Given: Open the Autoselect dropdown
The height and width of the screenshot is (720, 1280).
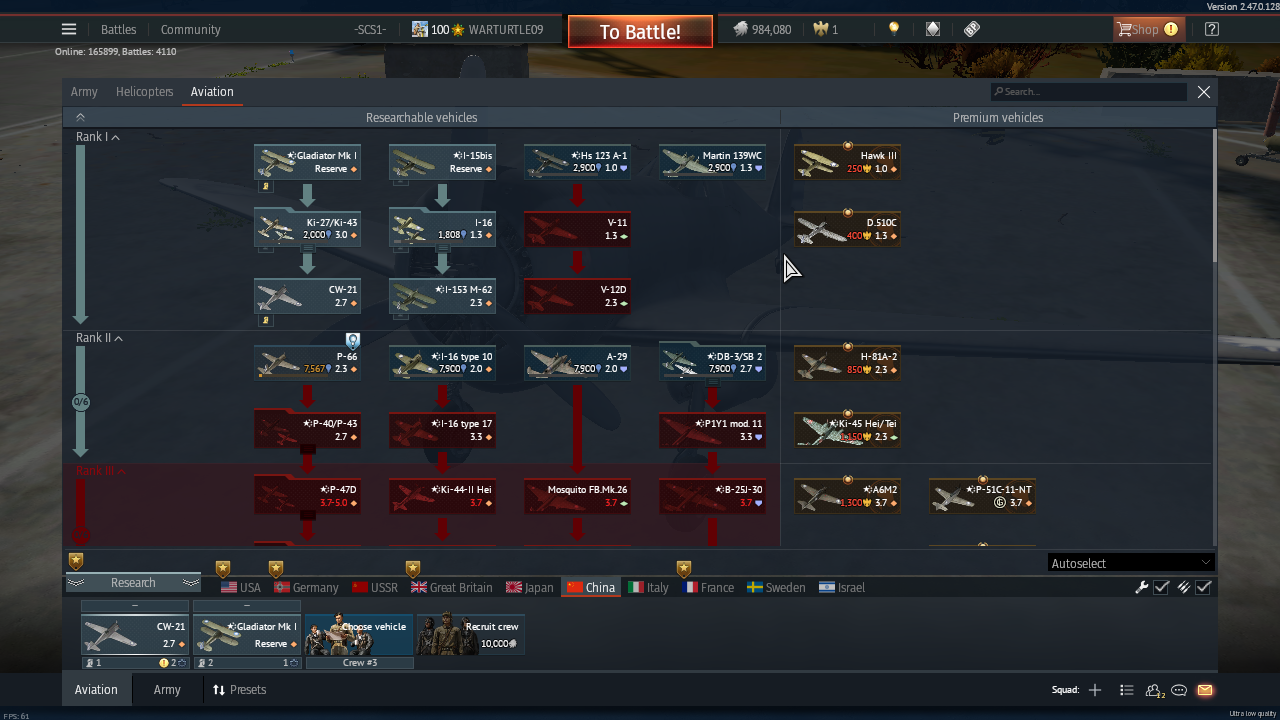Looking at the screenshot, I should tap(1131, 563).
